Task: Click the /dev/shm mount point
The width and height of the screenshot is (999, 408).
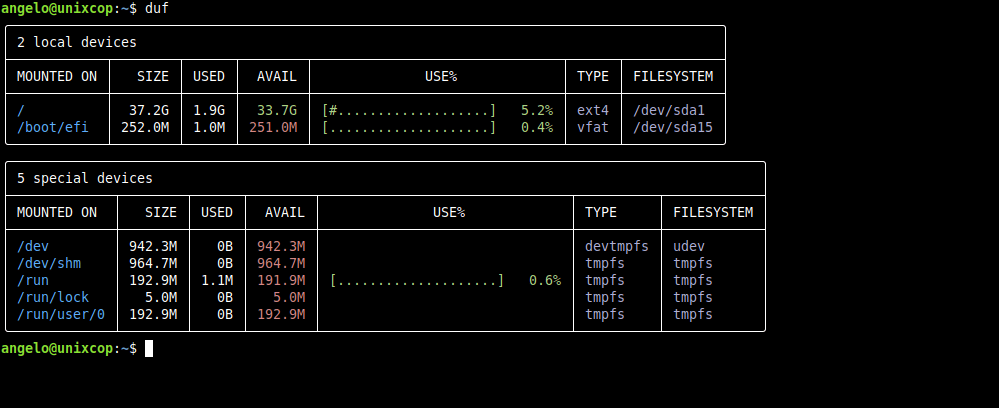Action: [49, 263]
